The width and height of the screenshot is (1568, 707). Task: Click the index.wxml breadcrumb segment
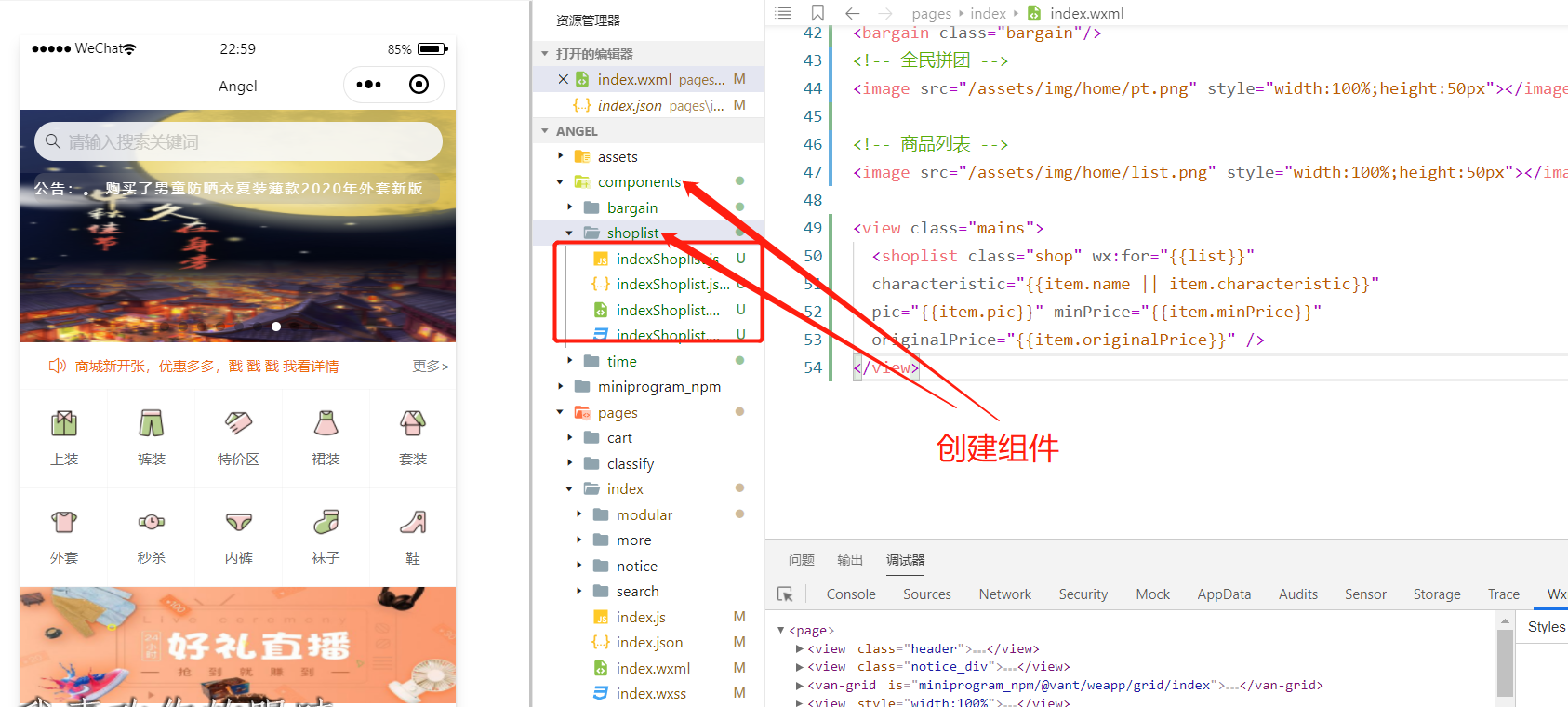pyautogui.click(x=1086, y=13)
